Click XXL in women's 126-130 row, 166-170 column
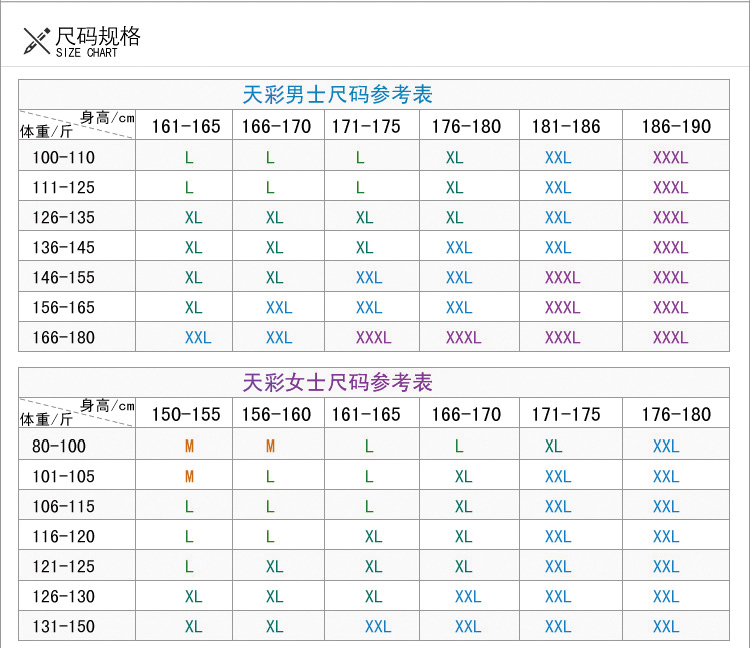750x650 pixels. (468, 596)
